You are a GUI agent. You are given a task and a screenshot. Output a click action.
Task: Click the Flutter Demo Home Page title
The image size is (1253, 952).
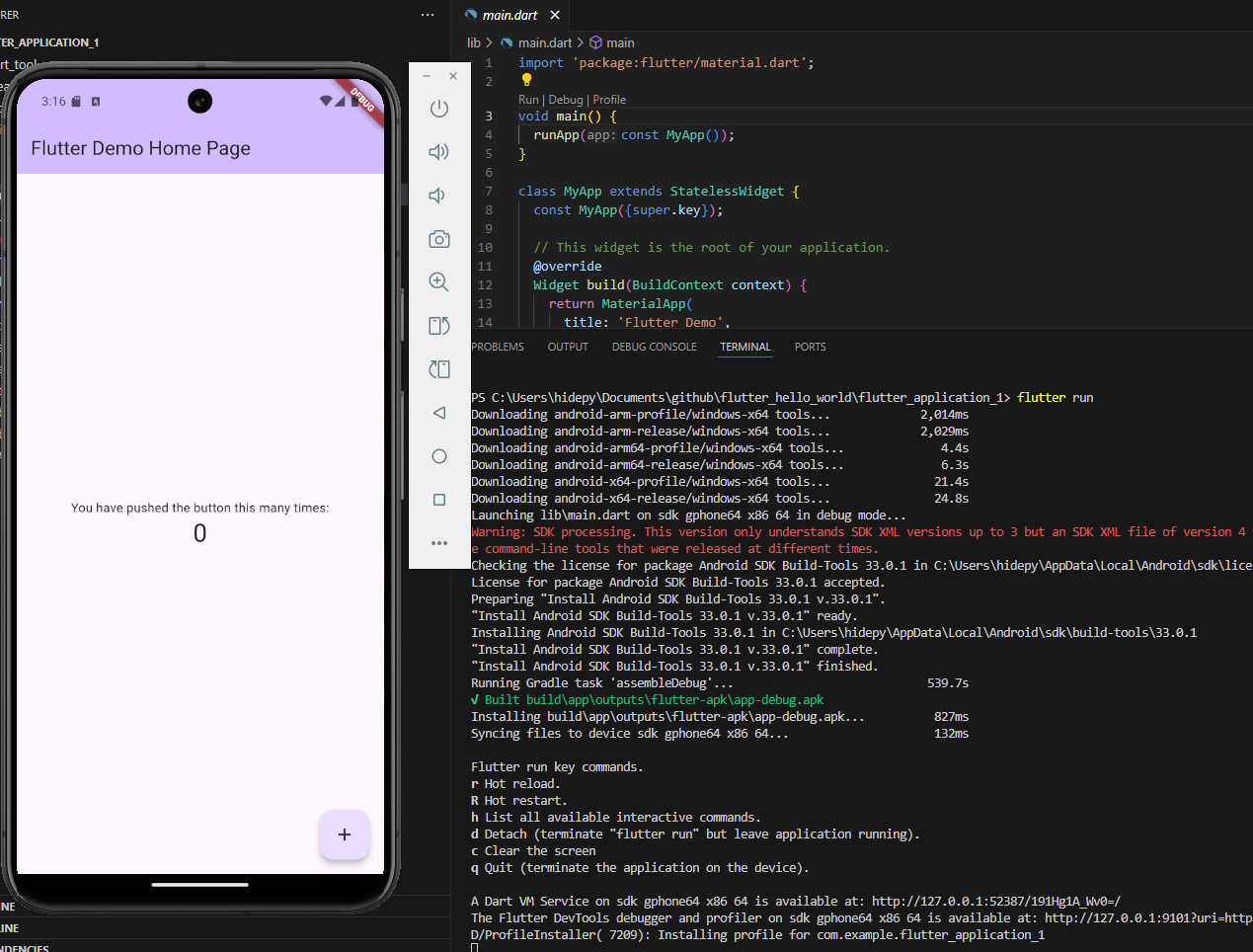[x=140, y=148]
